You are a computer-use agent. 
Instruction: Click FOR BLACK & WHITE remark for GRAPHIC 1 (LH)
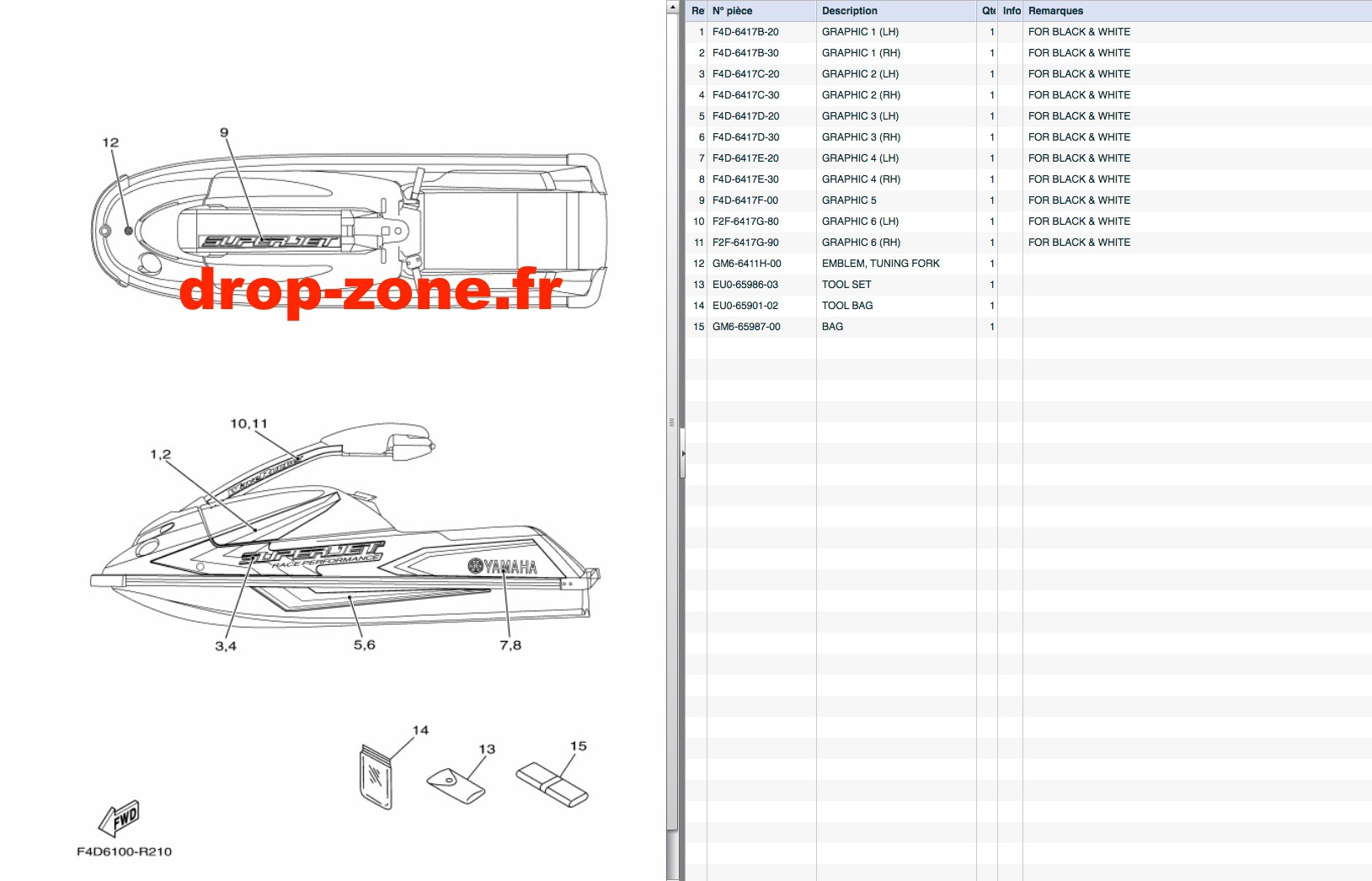pyautogui.click(x=1079, y=32)
